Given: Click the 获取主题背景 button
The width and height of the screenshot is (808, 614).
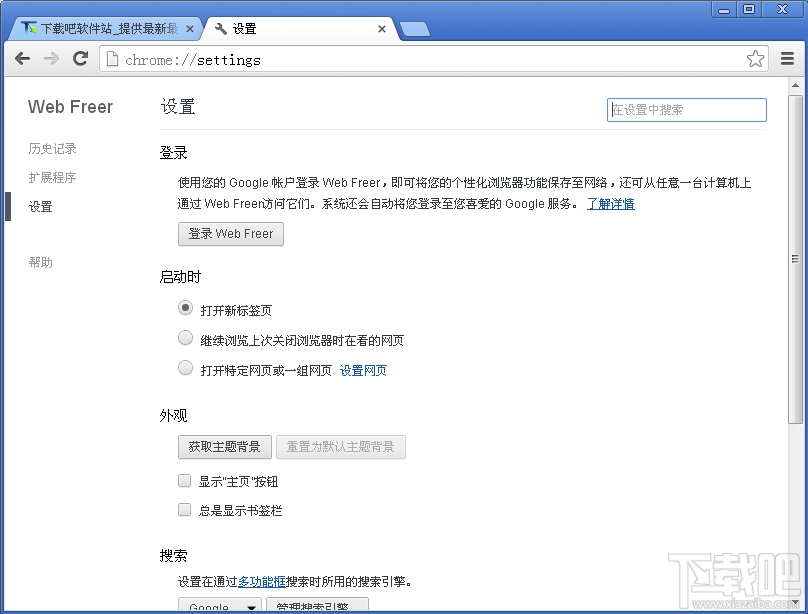Looking at the screenshot, I should tap(225, 447).
